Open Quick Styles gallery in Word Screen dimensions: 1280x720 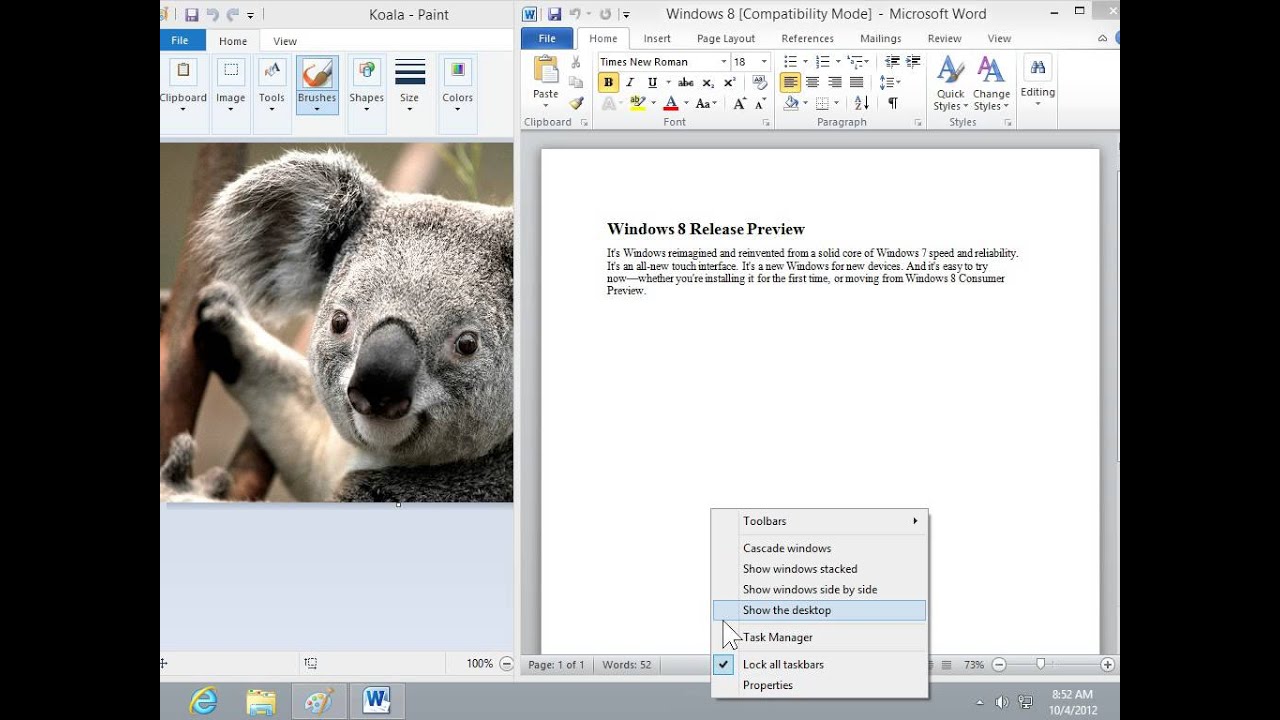point(950,84)
